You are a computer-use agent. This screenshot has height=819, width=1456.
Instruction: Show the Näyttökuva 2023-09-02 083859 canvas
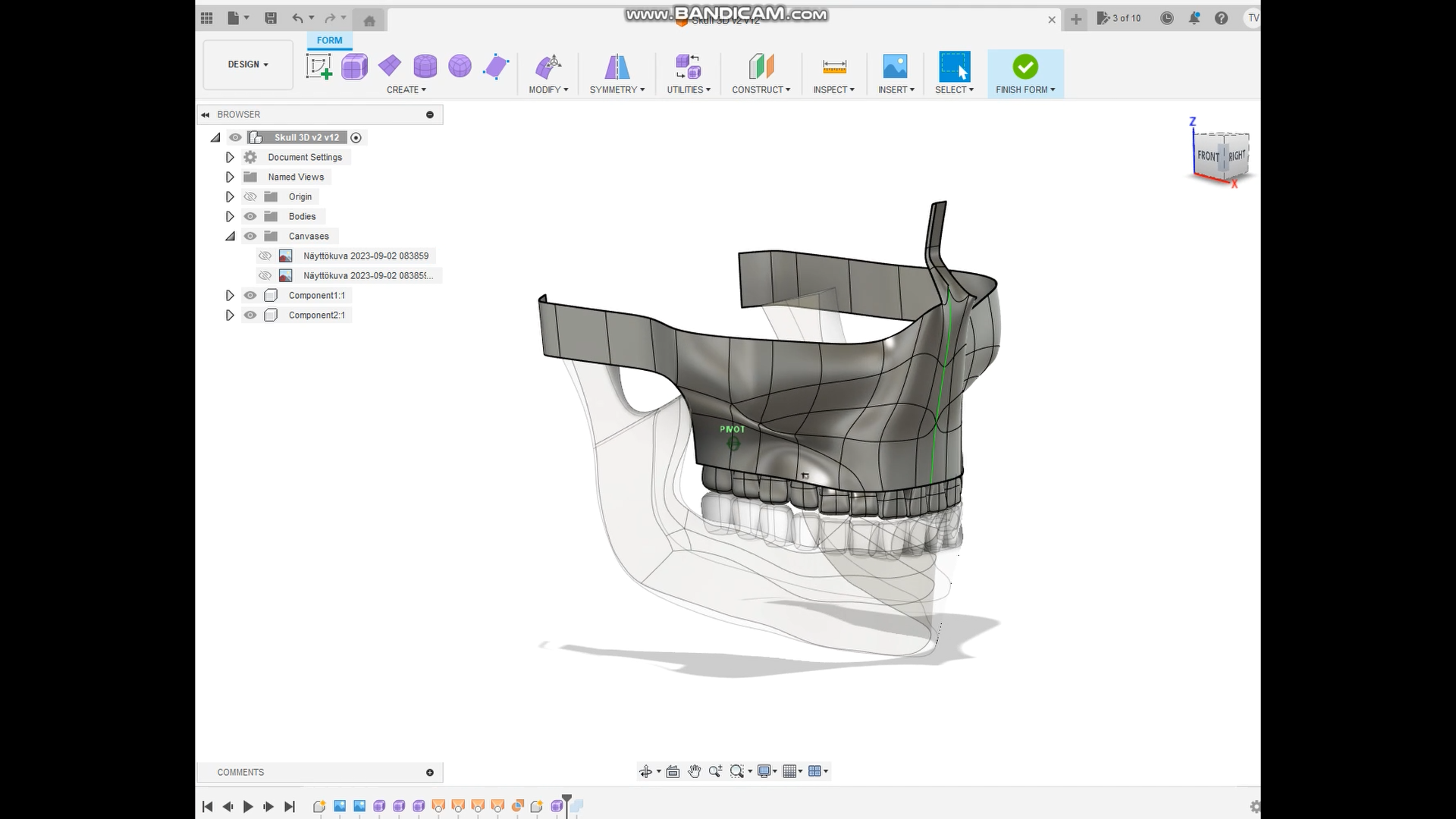click(265, 256)
